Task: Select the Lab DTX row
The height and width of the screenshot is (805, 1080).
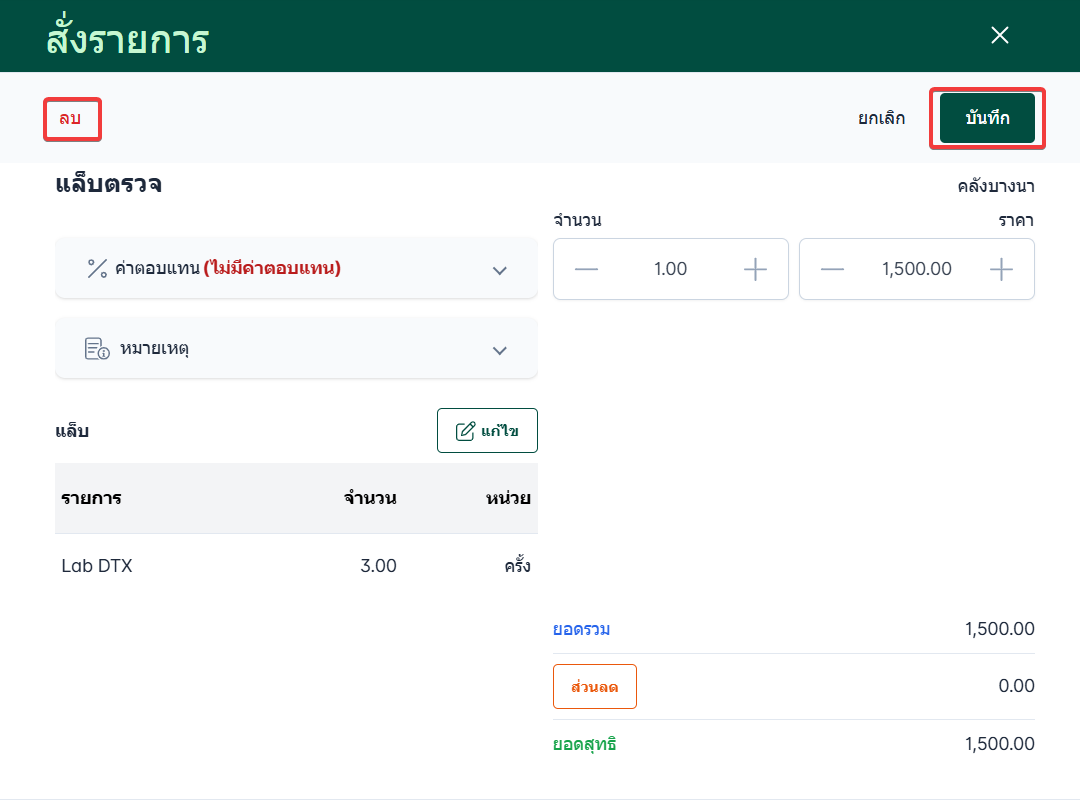Action: [296, 566]
